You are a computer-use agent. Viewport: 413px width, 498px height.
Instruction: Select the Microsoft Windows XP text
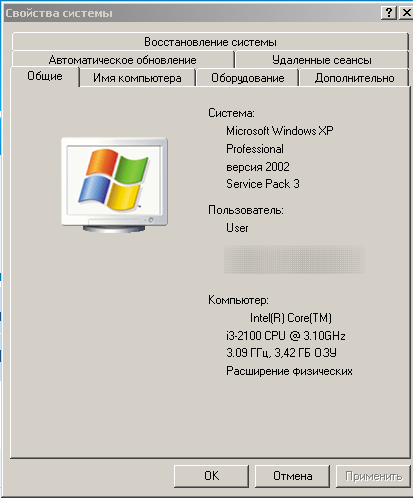[x=280, y=131]
